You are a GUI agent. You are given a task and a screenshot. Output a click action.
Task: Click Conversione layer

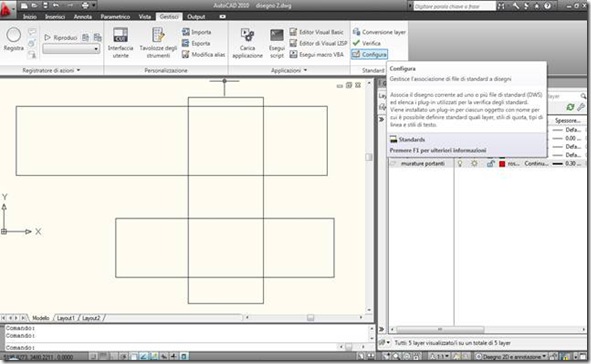point(379,32)
